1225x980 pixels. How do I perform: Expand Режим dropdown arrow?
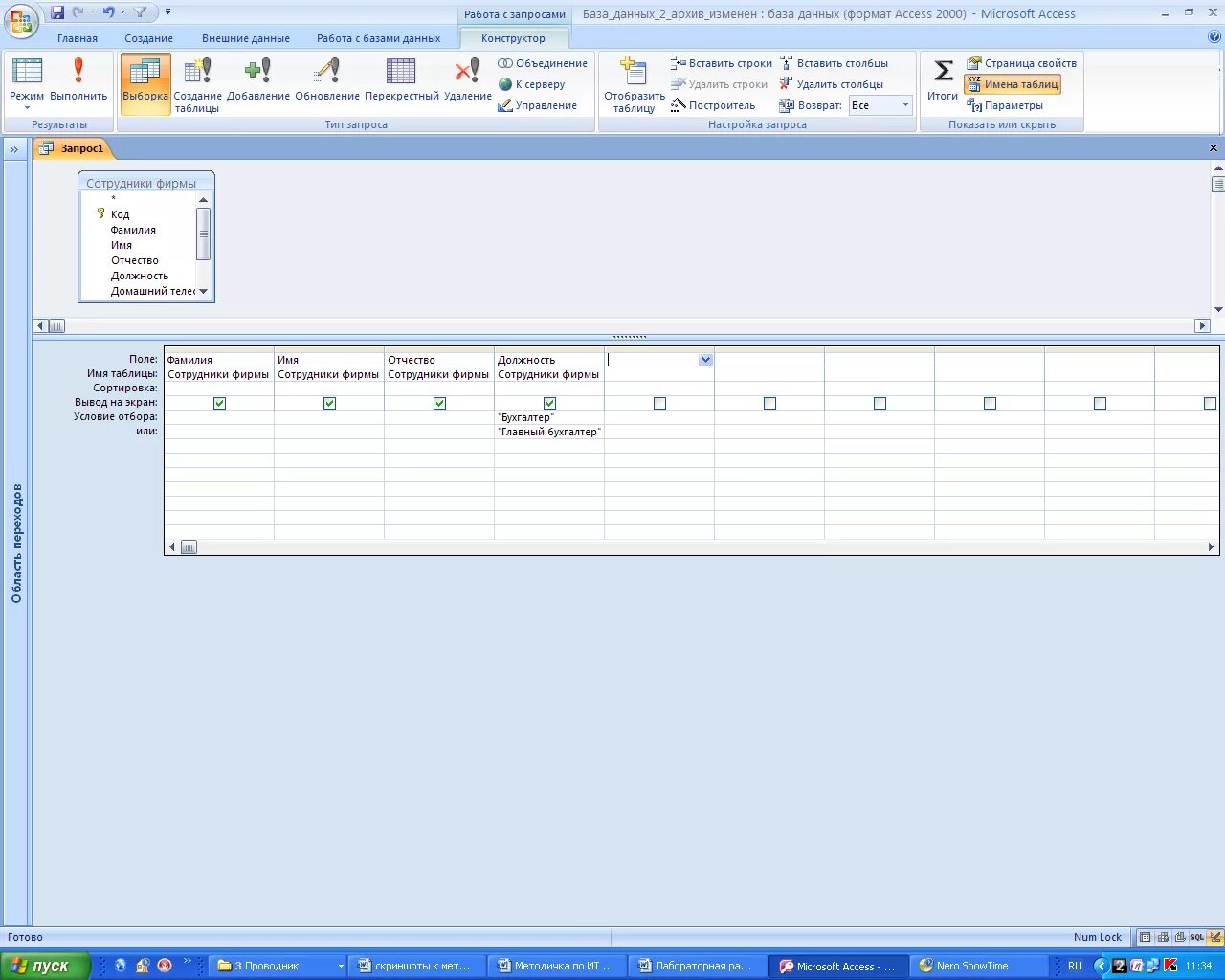(x=27, y=108)
